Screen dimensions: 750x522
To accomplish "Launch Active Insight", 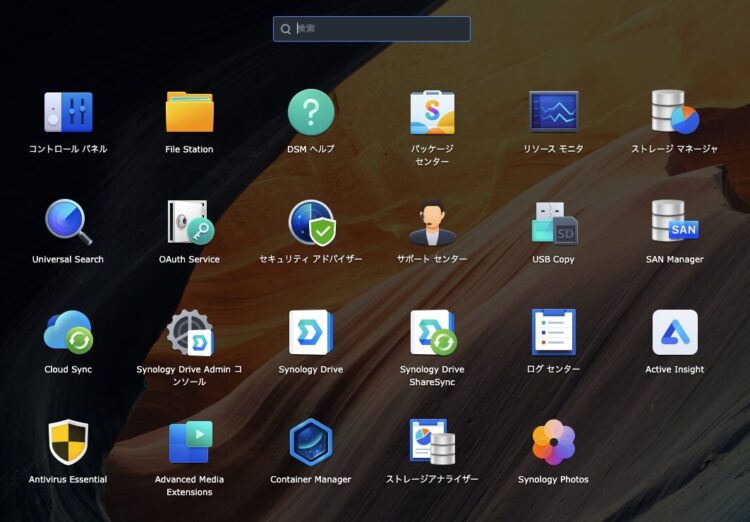I will tap(675, 332).
